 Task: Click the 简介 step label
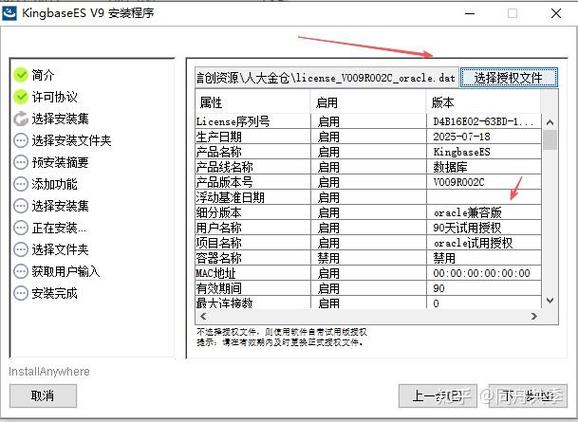pyautogui.click(x=43, y=75)
